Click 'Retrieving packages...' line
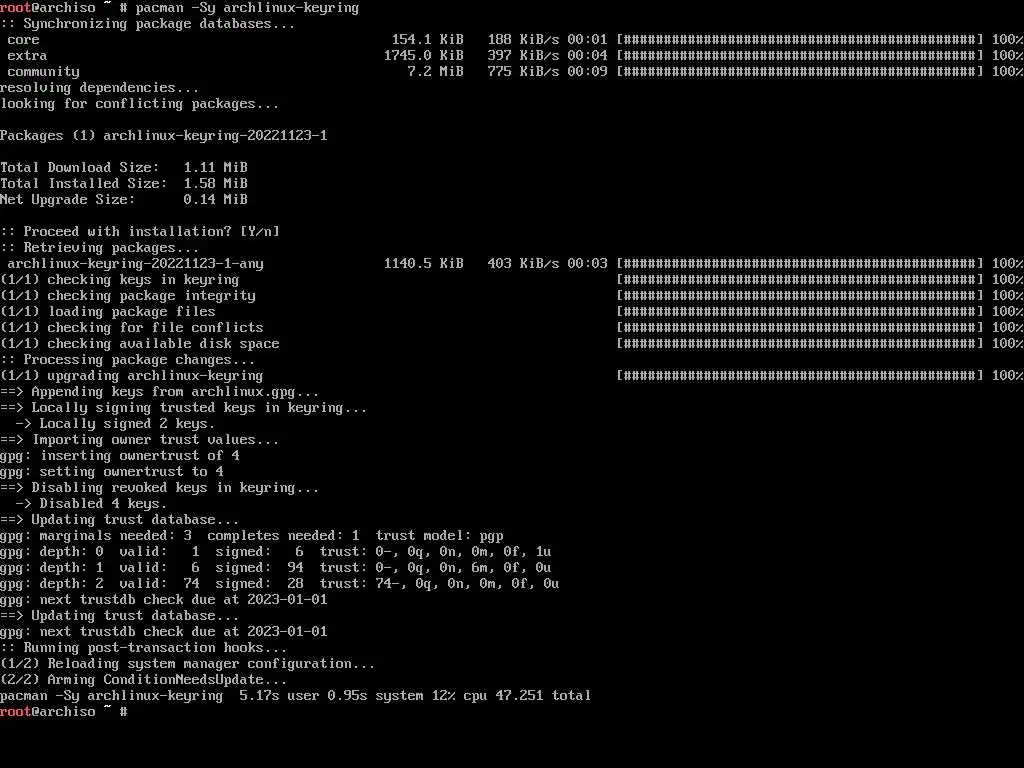Viewport: 1024px width, 768px height. click(99, 248)
